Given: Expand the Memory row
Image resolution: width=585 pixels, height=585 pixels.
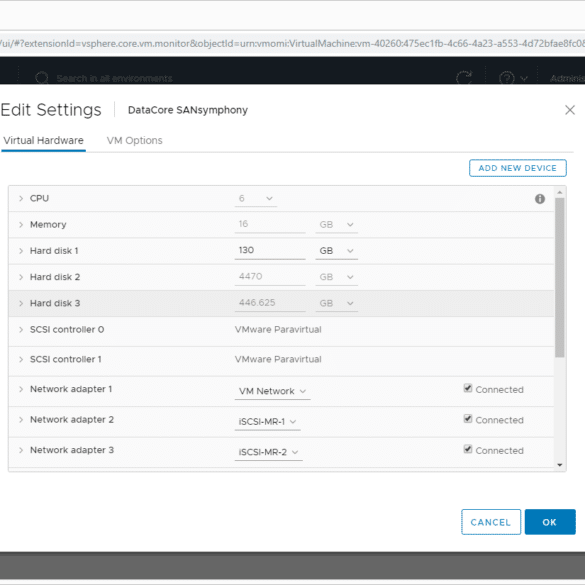Looking at the screenshot, I should pyautogui.click(x=21, y=225).
